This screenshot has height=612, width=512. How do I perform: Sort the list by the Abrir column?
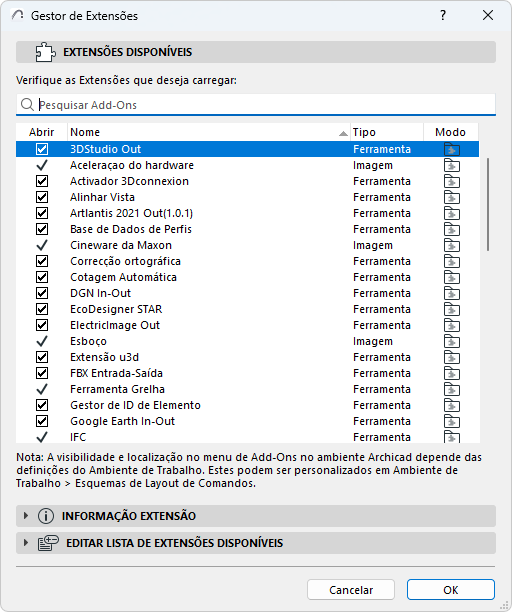tap(42, 132)
